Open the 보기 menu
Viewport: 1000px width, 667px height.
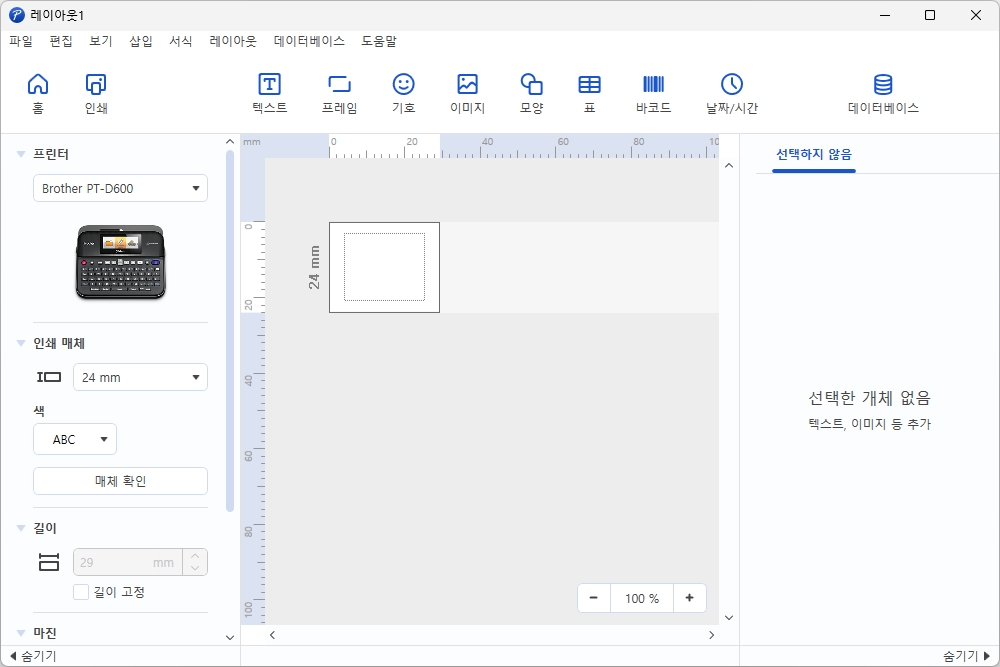point(101,41)
